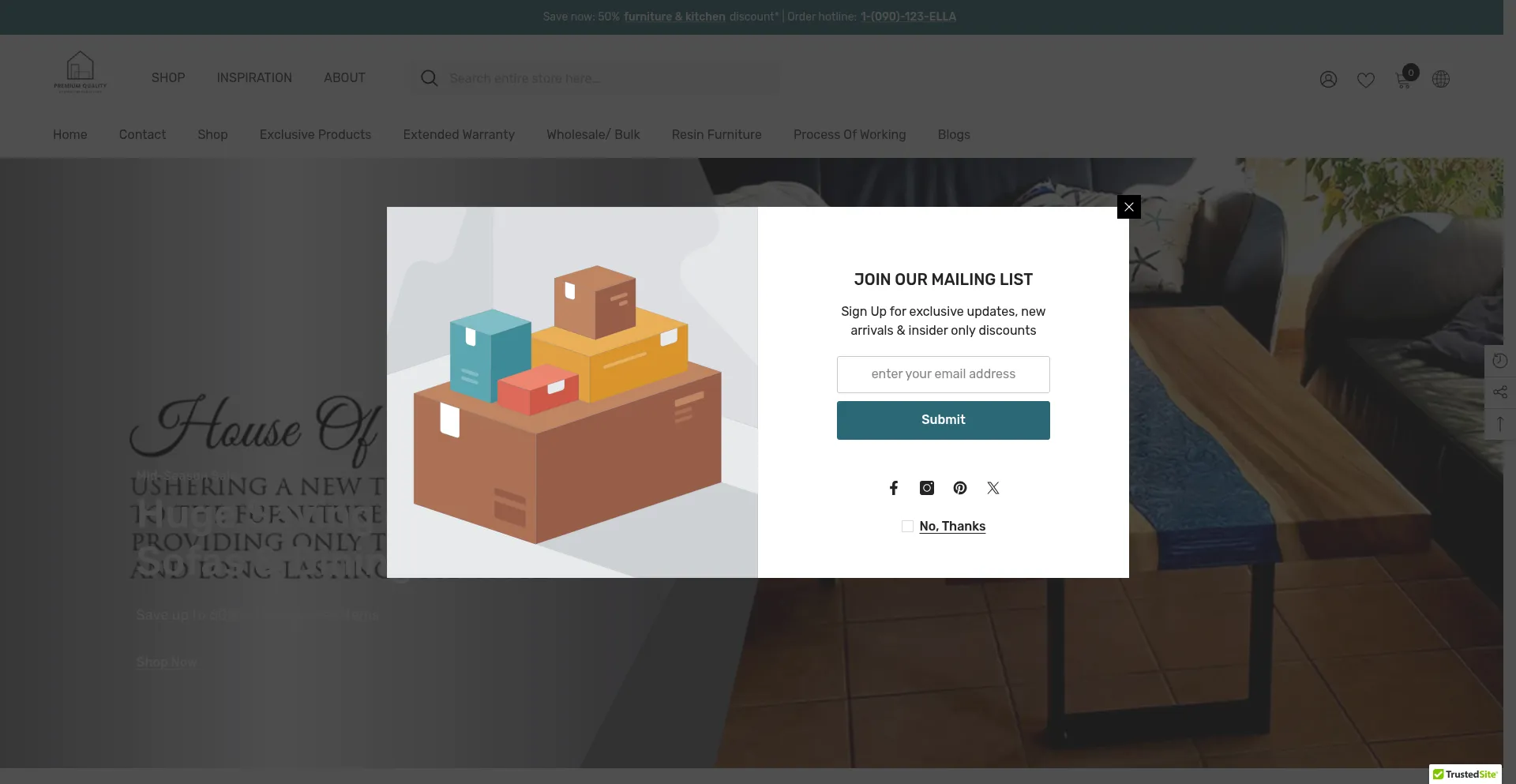Open the SHOP menu
Screen dimensions: 1516x784
(168, 78)
